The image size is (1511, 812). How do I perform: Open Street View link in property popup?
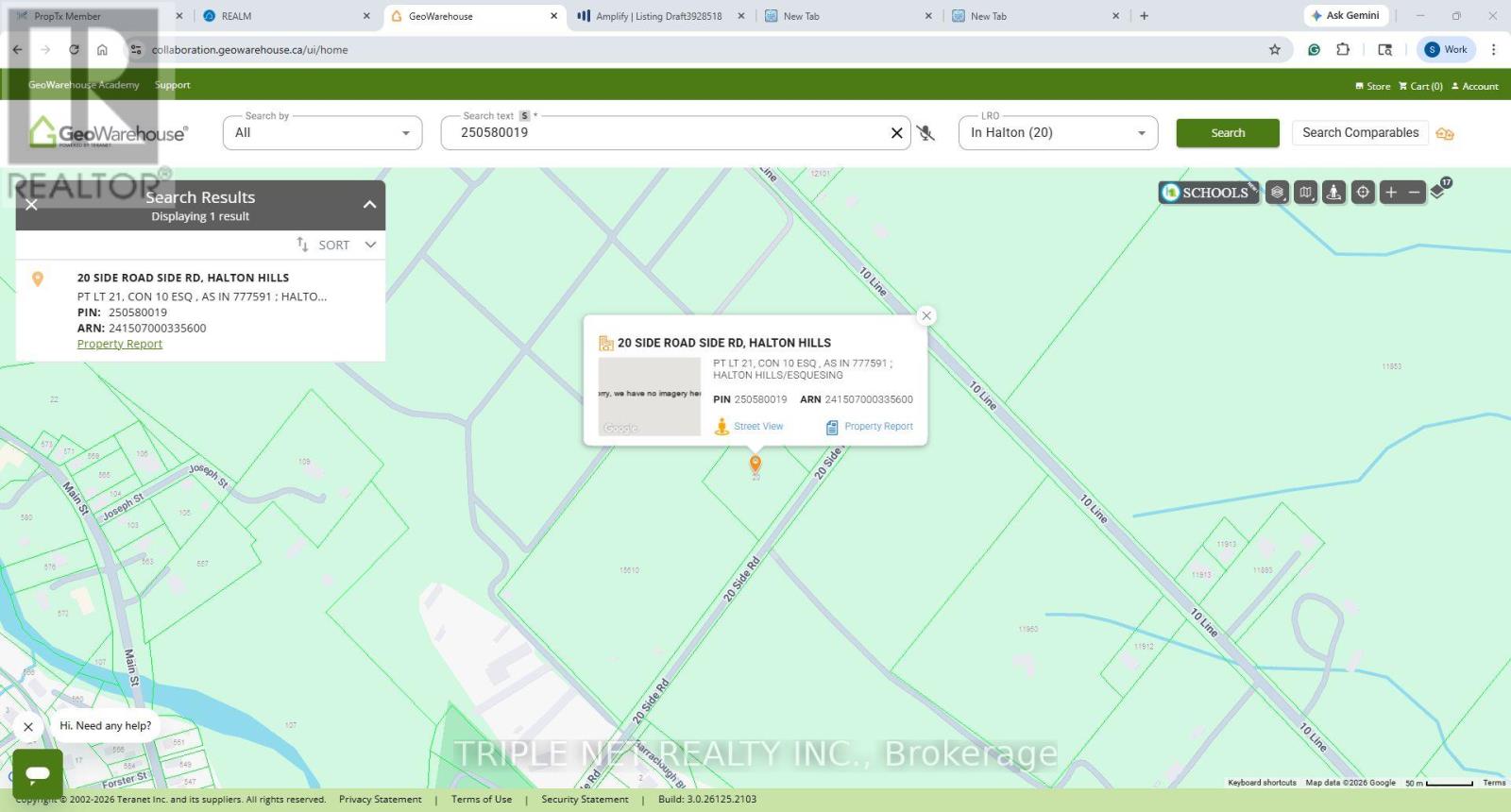[758, 427]
